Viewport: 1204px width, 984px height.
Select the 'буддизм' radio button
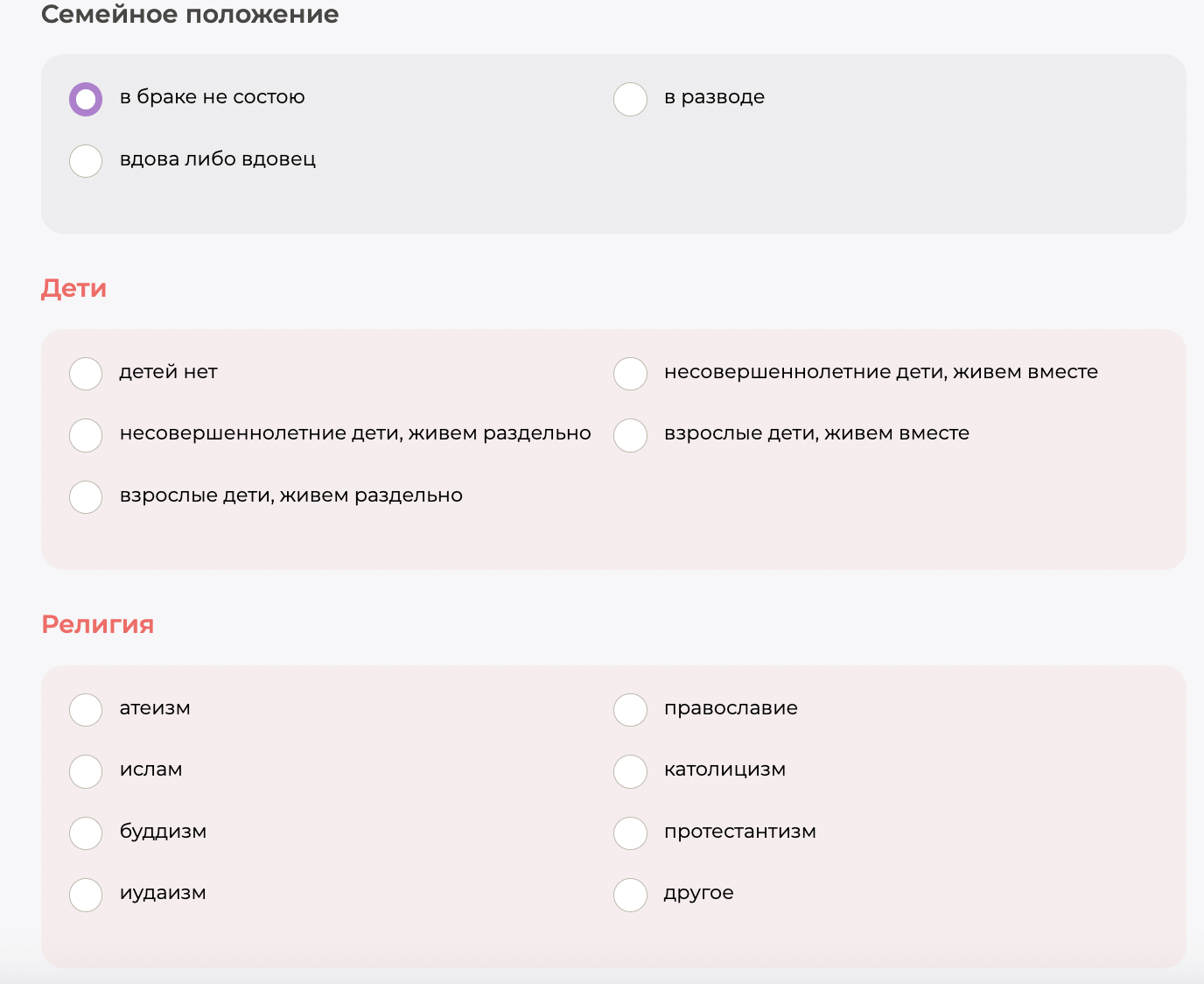tap(86, 833)
